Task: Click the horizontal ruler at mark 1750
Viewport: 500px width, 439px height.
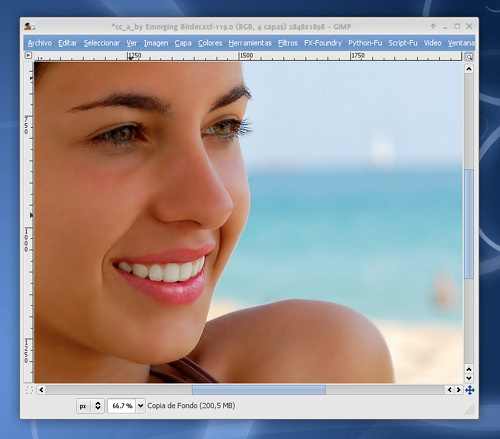Action: [358, 56]
